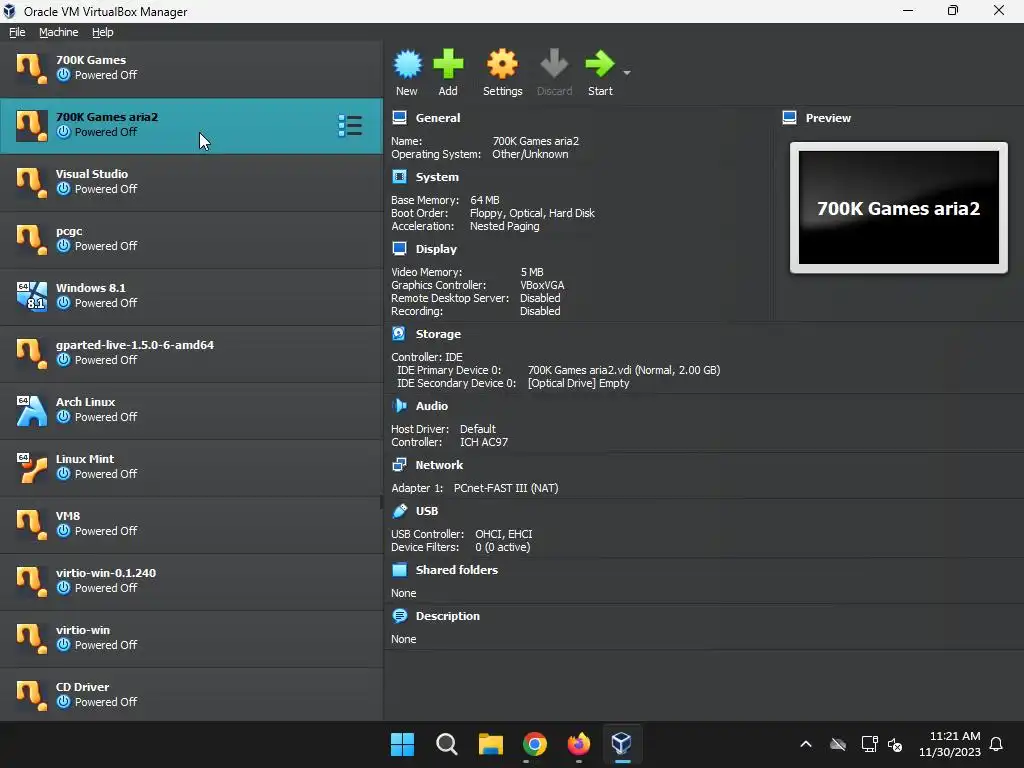Click the Display section monitor icon
Viewport: 1024px width, 768px height.
click(399, 248)
